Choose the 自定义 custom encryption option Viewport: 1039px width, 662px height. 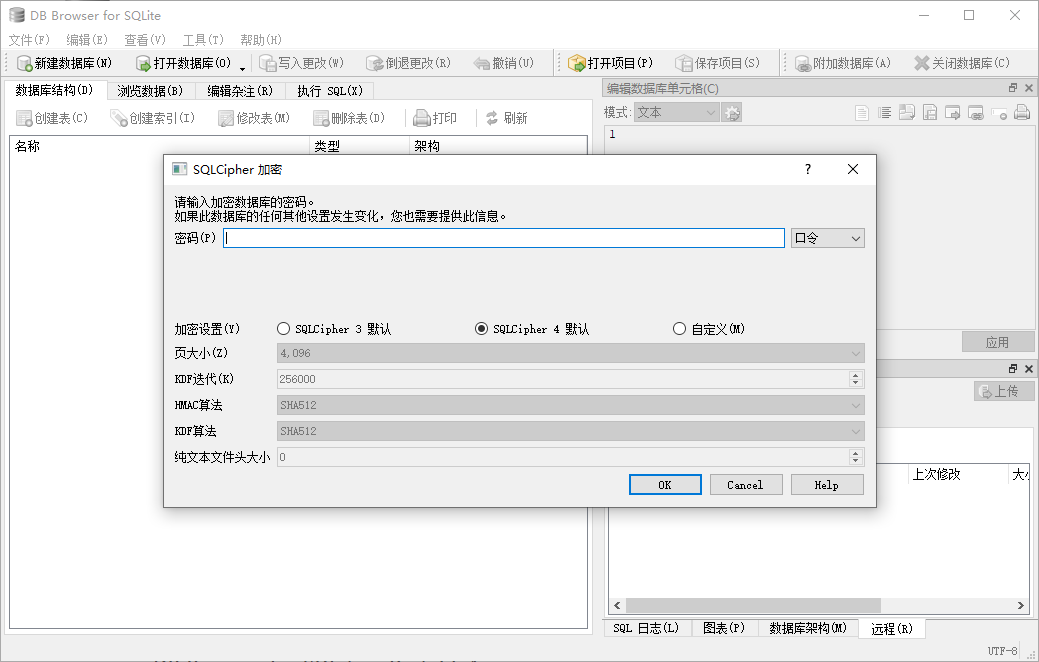click(x=679, y=328)
